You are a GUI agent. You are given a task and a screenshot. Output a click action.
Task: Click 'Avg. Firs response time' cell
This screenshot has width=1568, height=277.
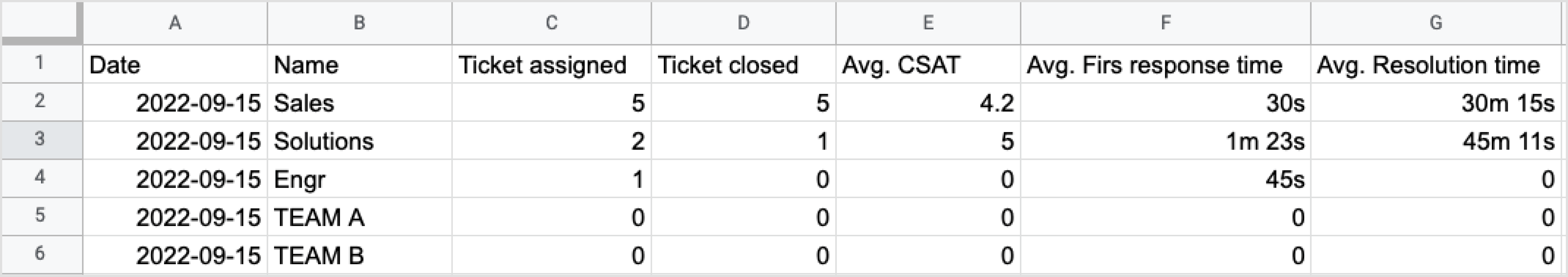point(1165,65)
